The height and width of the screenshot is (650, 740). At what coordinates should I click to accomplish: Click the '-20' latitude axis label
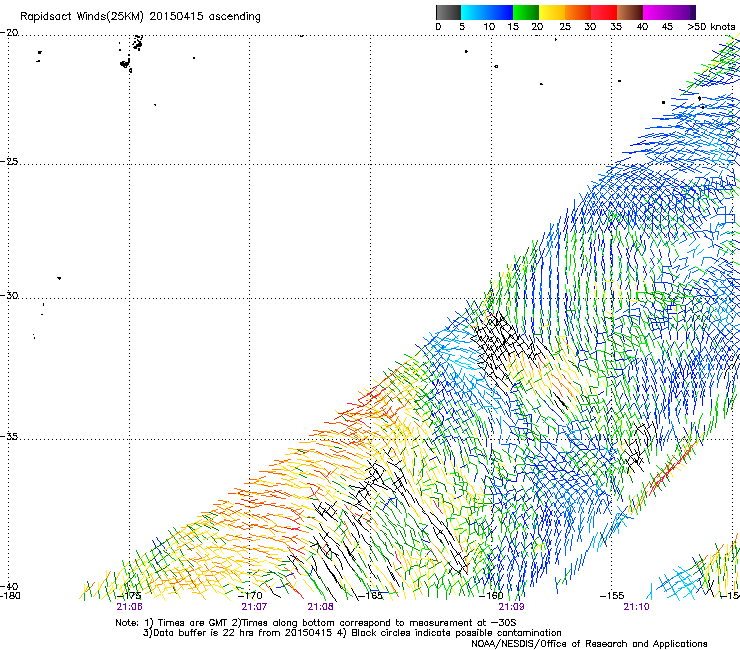pyautogui.click(x=9, y=33)
